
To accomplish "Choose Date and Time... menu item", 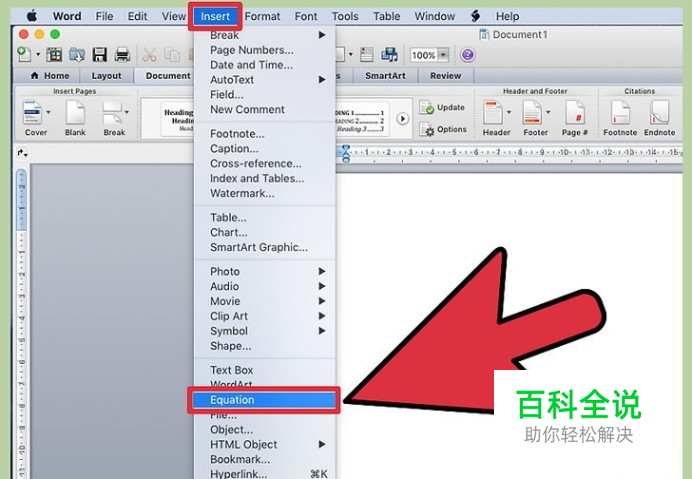I will tap(265, 65).
